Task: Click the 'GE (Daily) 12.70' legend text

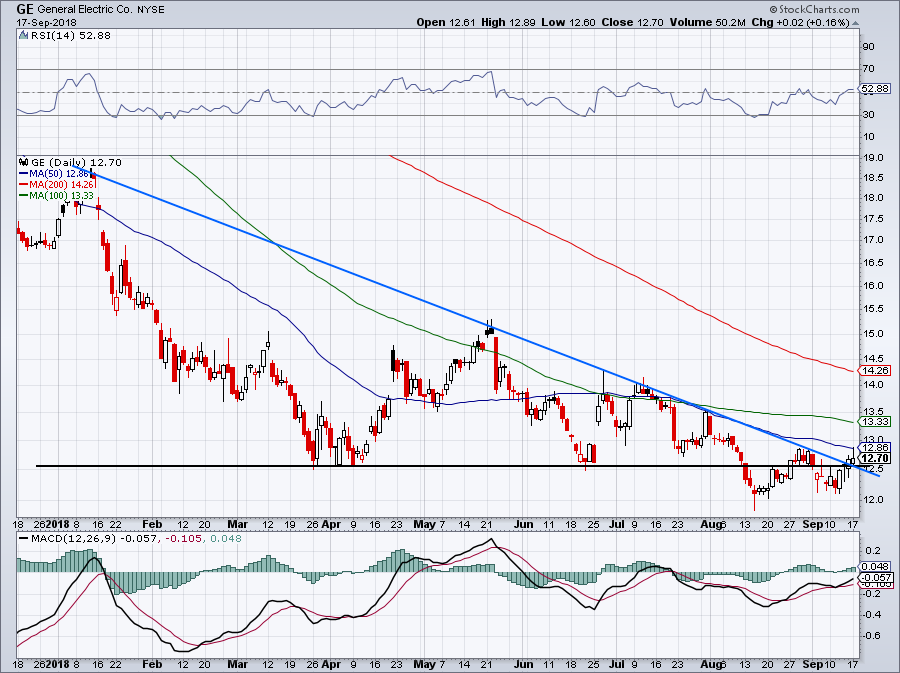Action: coord(76,162)
